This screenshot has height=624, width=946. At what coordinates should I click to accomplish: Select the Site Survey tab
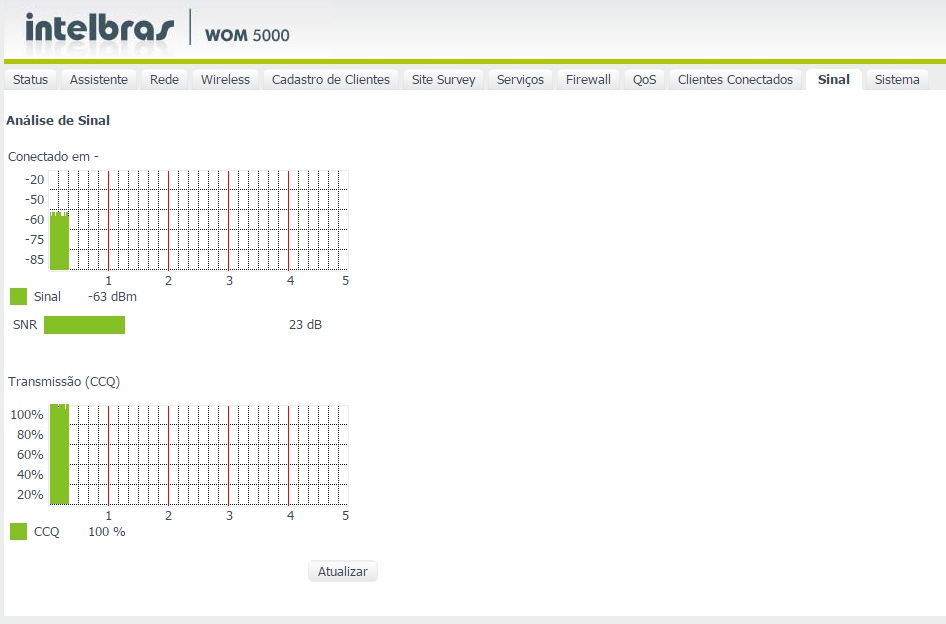pos(443,80)
